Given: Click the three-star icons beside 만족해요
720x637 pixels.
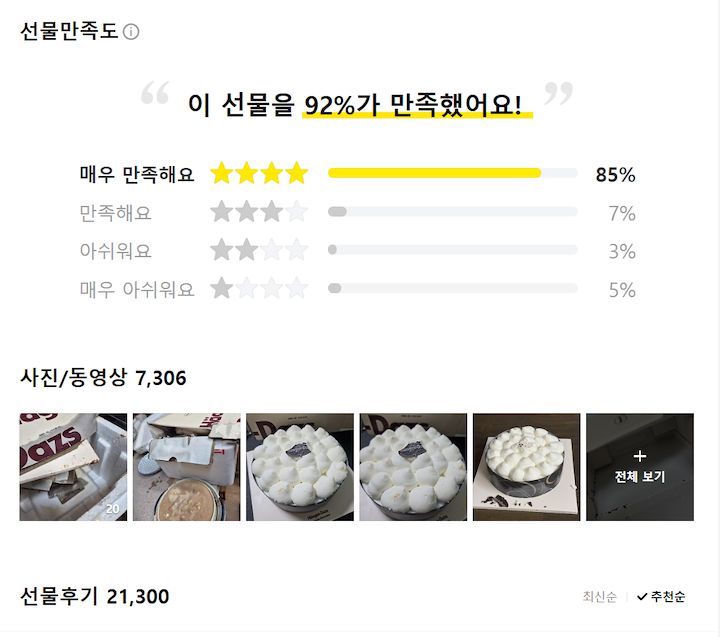Looking at the screenshot, I should (259, 213).
